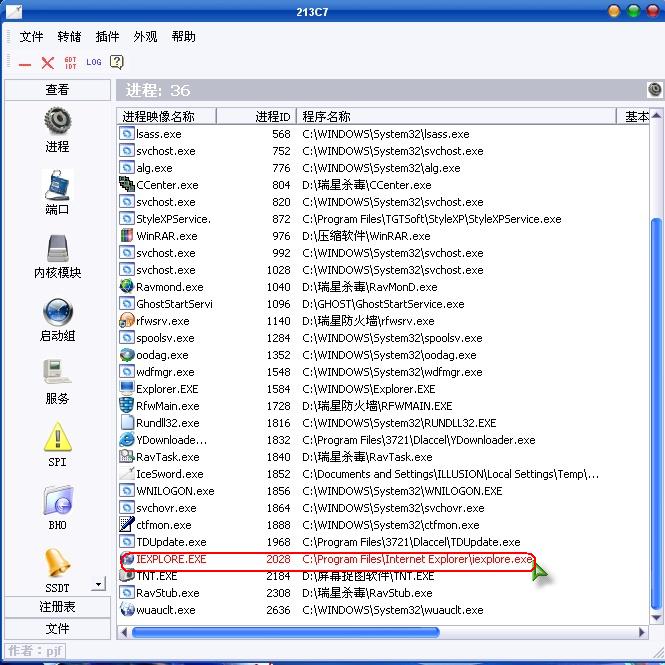The height and width of the screenshot is (665, 665).
Task: Click horizontal scrollbar left arrow
Action: [x=124, y=632]
